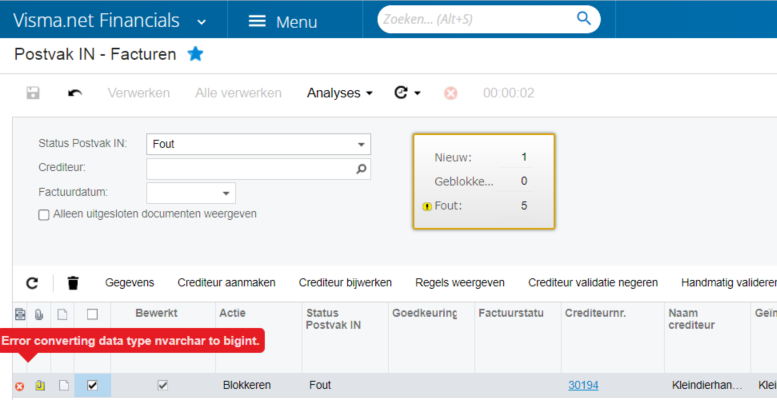Screen dimensions: 777x400
Task: Click the save disk icon
Action: pos(33,93)
